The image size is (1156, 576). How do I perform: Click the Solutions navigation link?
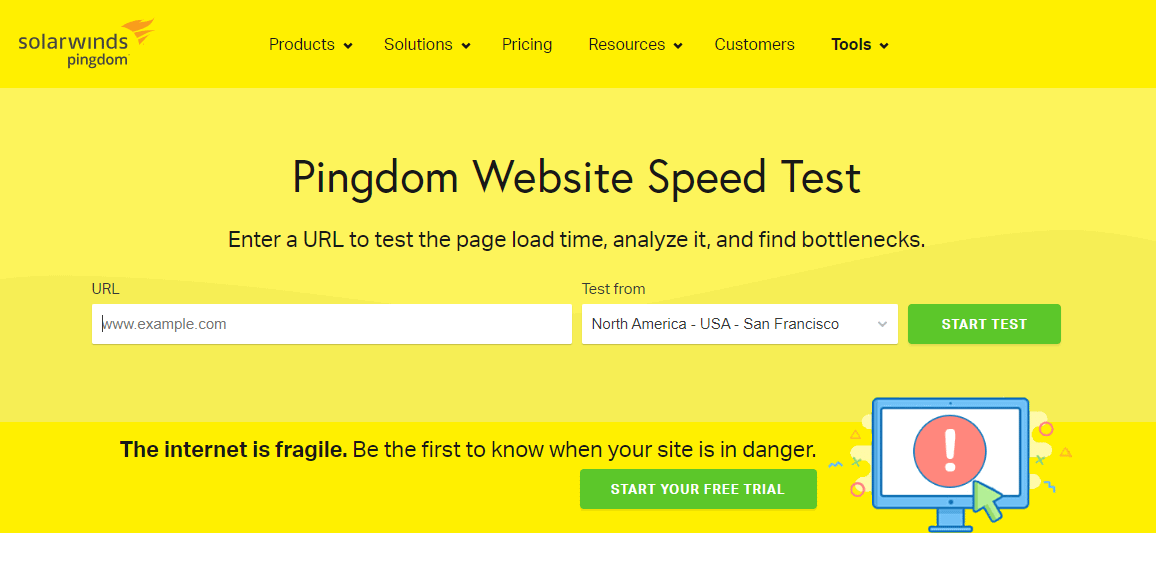[x=419, y=44]
